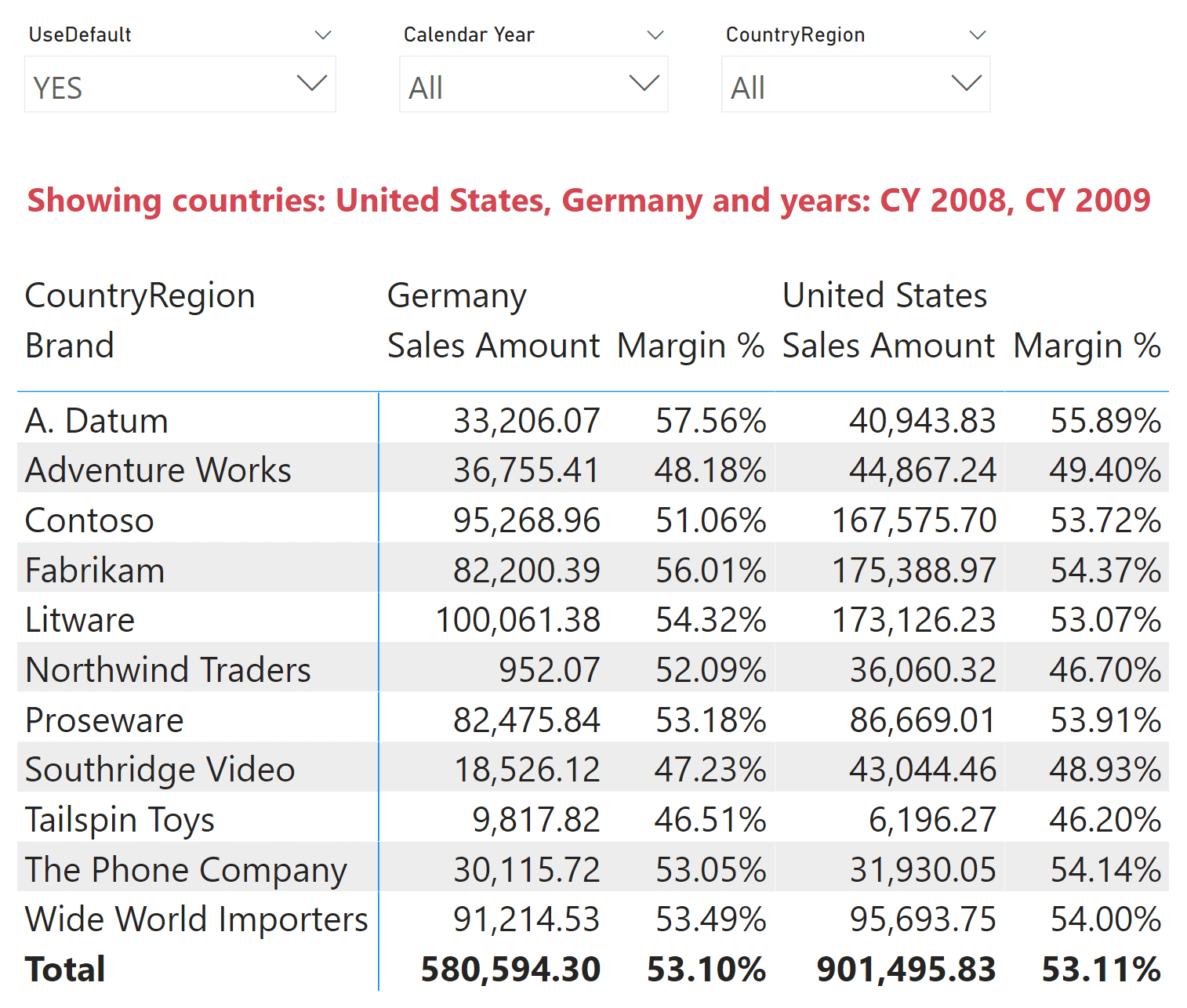Open the UseDefault YES dropdown box
The height and width of the screenshot is (1008, 1187).
pos(180,85)
